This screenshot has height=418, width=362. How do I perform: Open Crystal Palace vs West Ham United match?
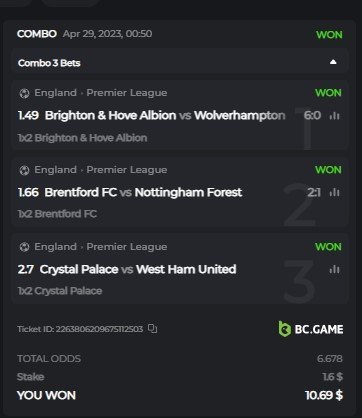click(x=138, y=269)
